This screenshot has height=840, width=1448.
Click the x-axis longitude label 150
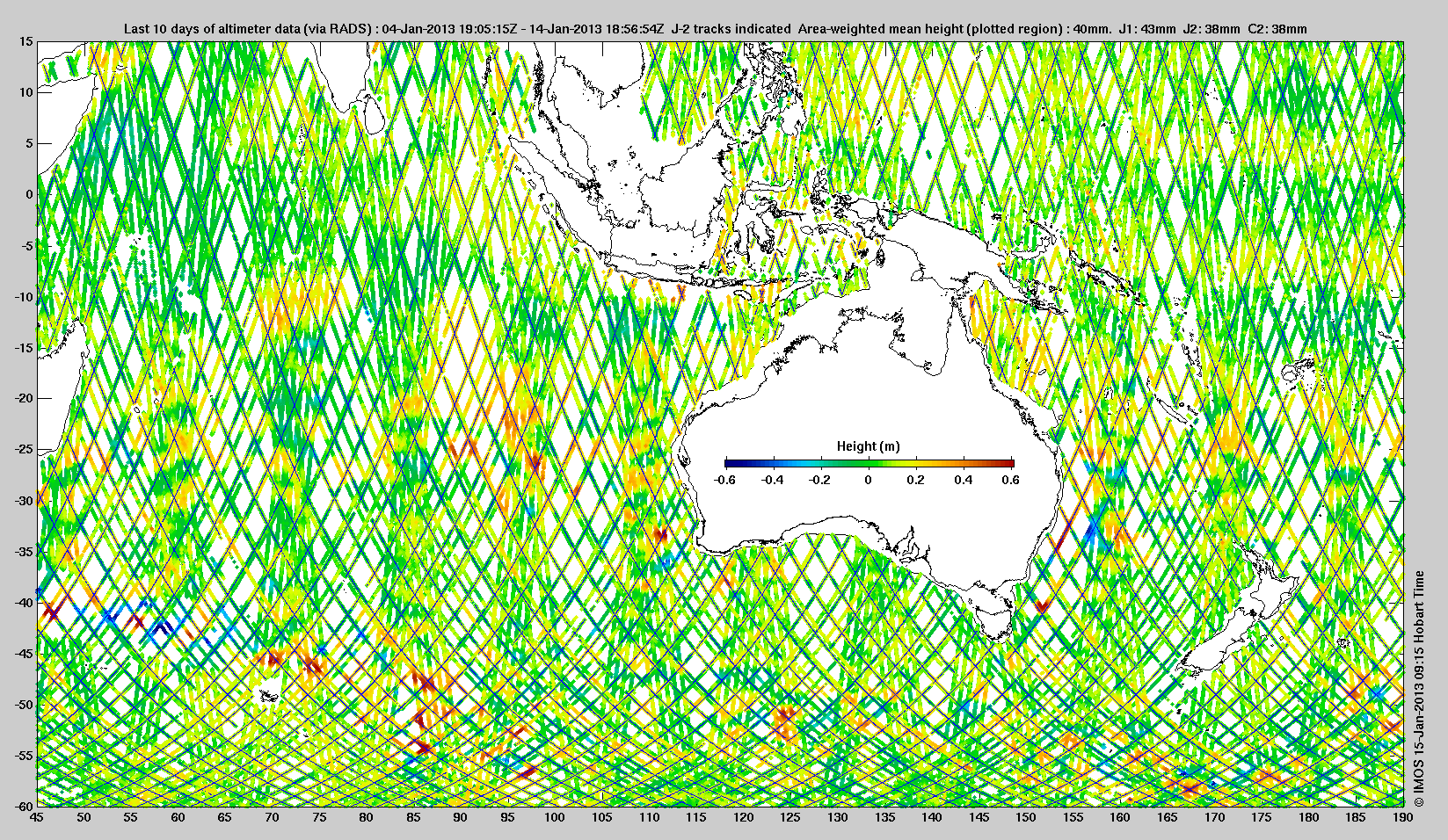[x=1026, y=817]
